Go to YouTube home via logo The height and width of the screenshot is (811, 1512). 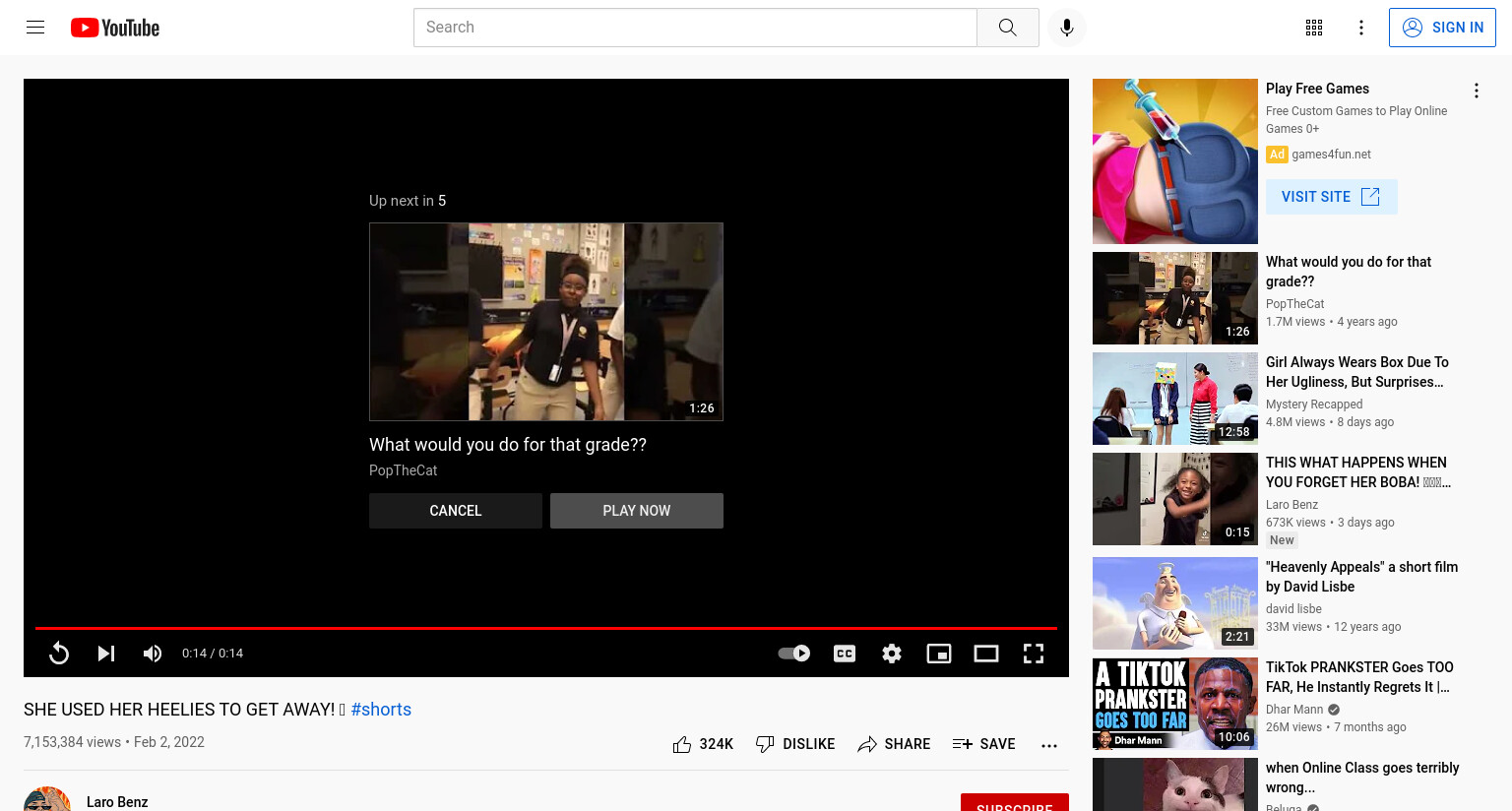[x=115, y=28]
